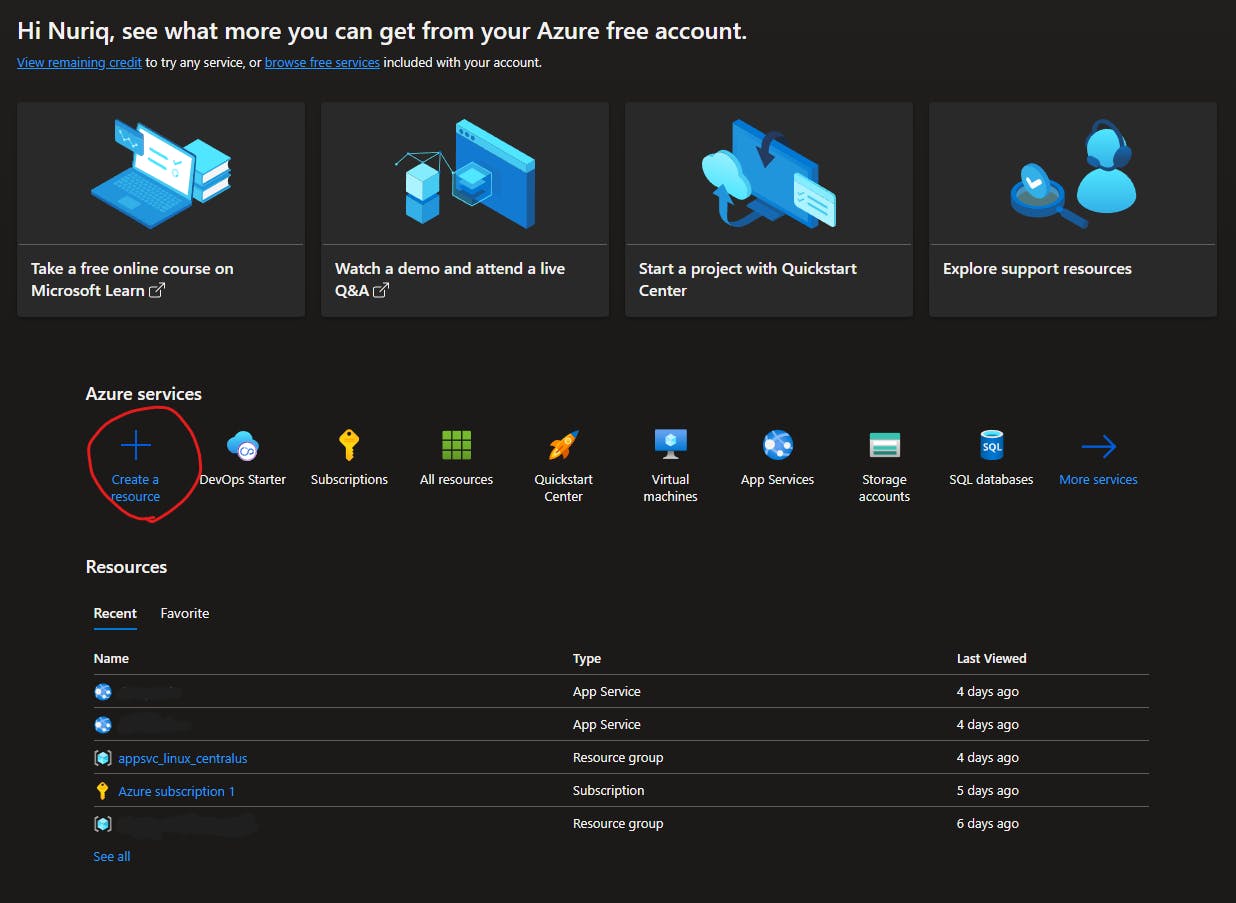Select the Recent resources tab
Viewport: 1236px width, 903px height.
[x=115, y=613]
